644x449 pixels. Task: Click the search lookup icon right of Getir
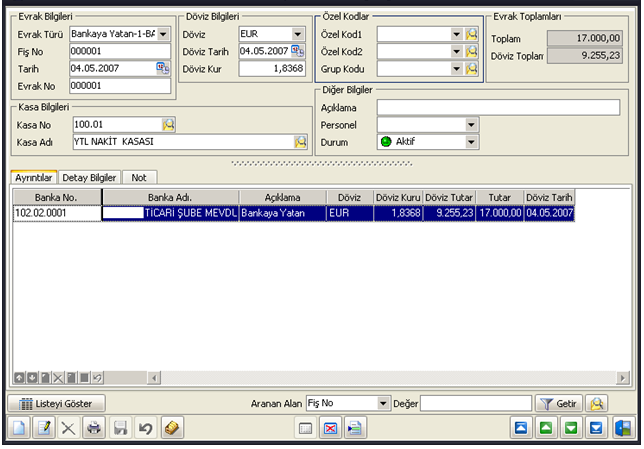[x=597, y=404]
